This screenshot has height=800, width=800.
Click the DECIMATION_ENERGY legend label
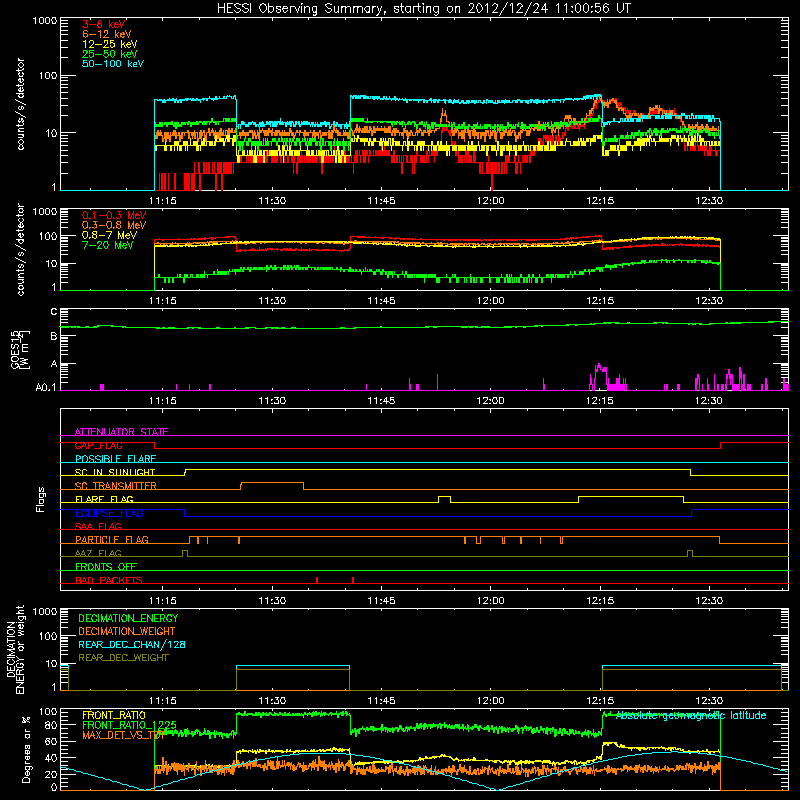[128, 618]
